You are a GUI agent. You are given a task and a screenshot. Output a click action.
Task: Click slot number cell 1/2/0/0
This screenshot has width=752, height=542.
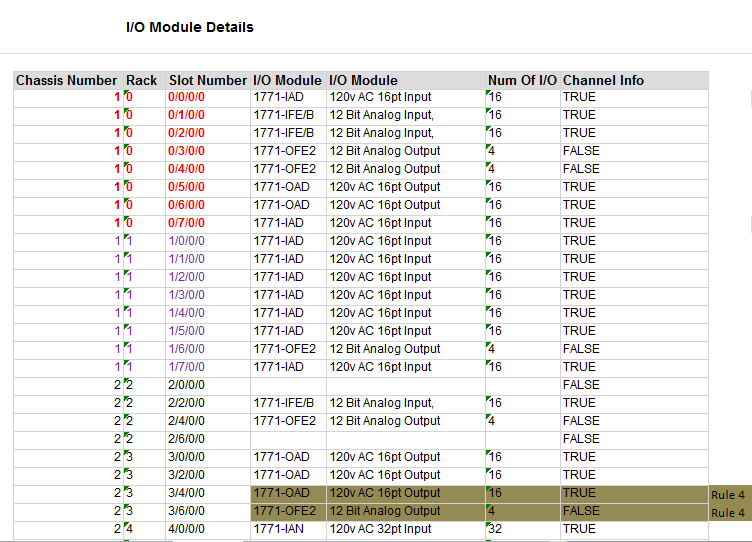(x=208, y=277)
